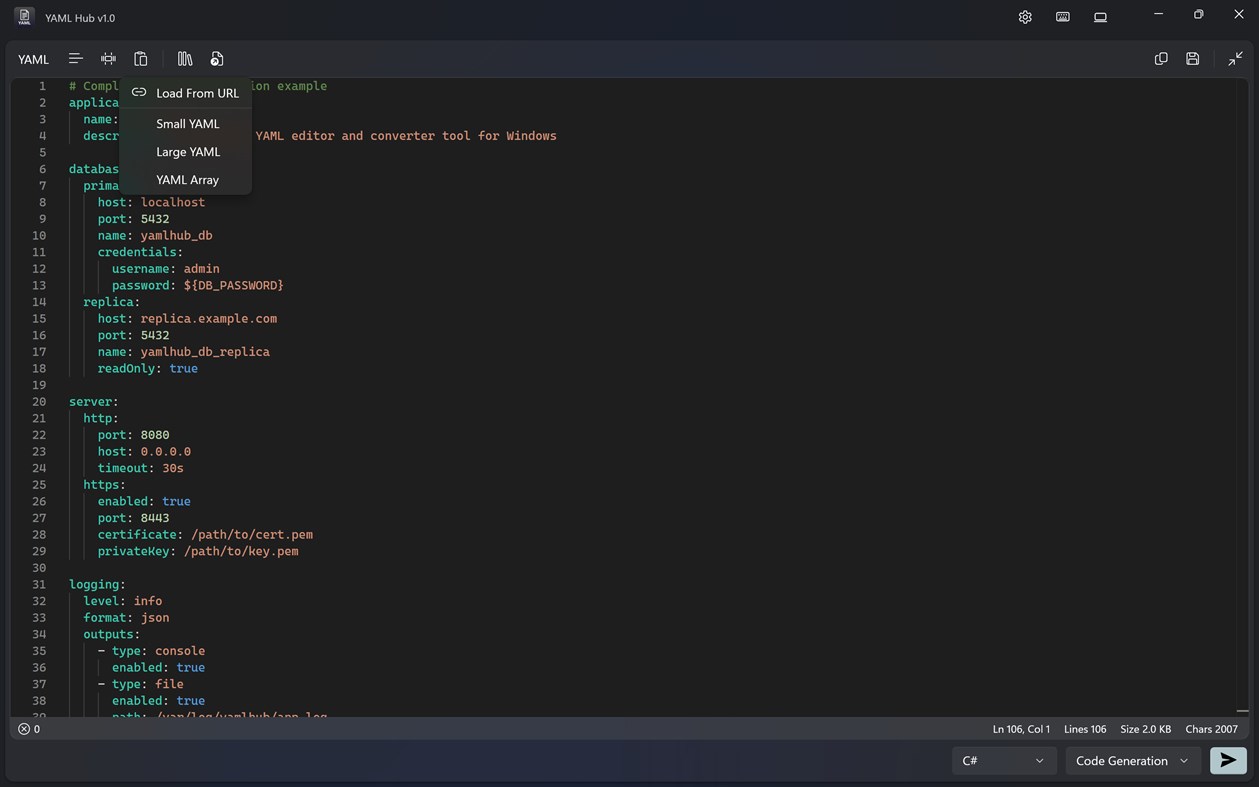Image resolution: width=1259 pixels, height=787 pixels.
Task: Copy editor content with copy icon
Action: coord(1161,59)
